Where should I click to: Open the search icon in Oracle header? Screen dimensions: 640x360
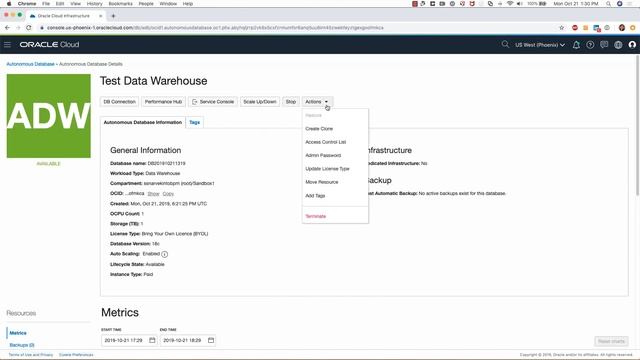click(505, 44)
